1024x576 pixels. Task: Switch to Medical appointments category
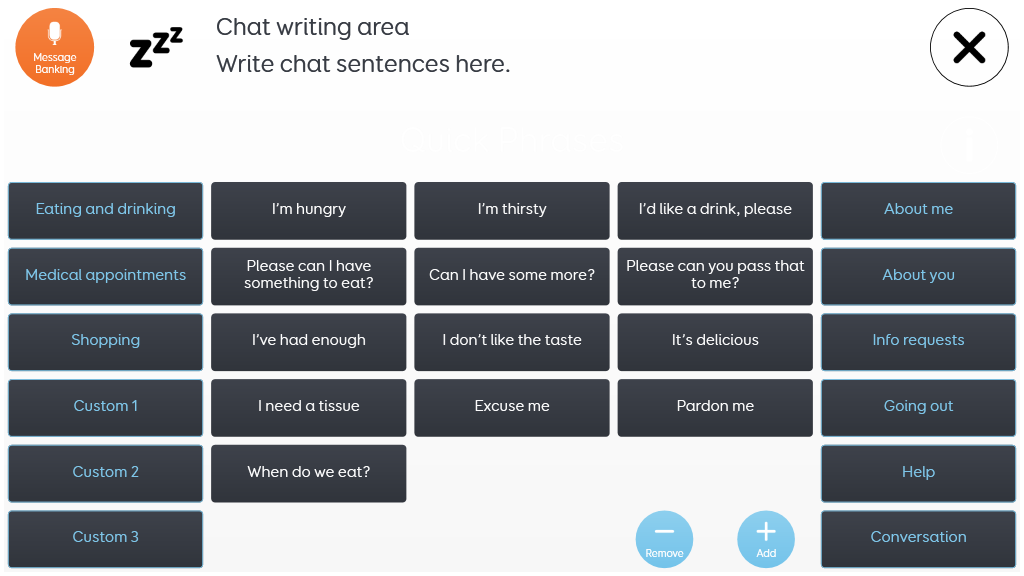click(x=106, y=276)
